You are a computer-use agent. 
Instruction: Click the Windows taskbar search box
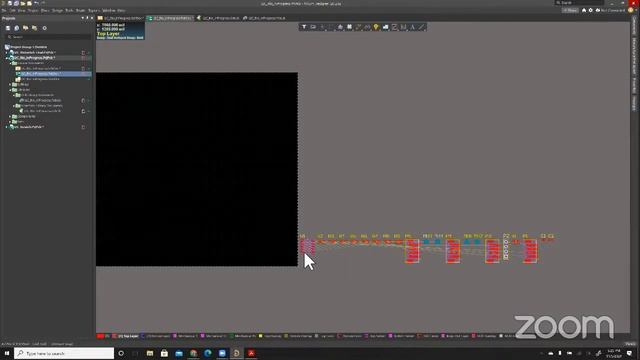tap(64, 353)
